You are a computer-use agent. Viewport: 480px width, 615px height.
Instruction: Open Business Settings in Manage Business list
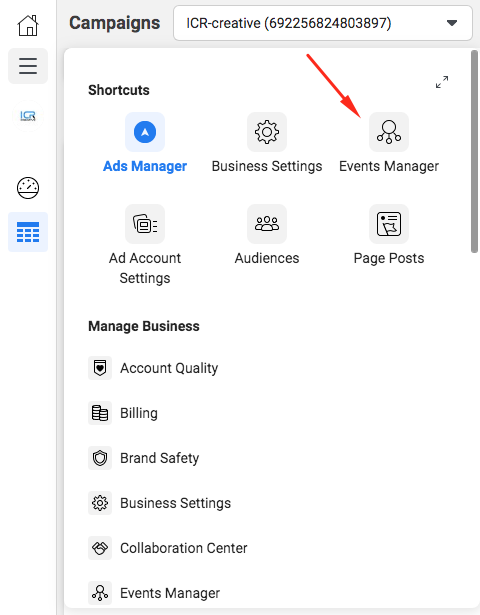coord(160,503)
